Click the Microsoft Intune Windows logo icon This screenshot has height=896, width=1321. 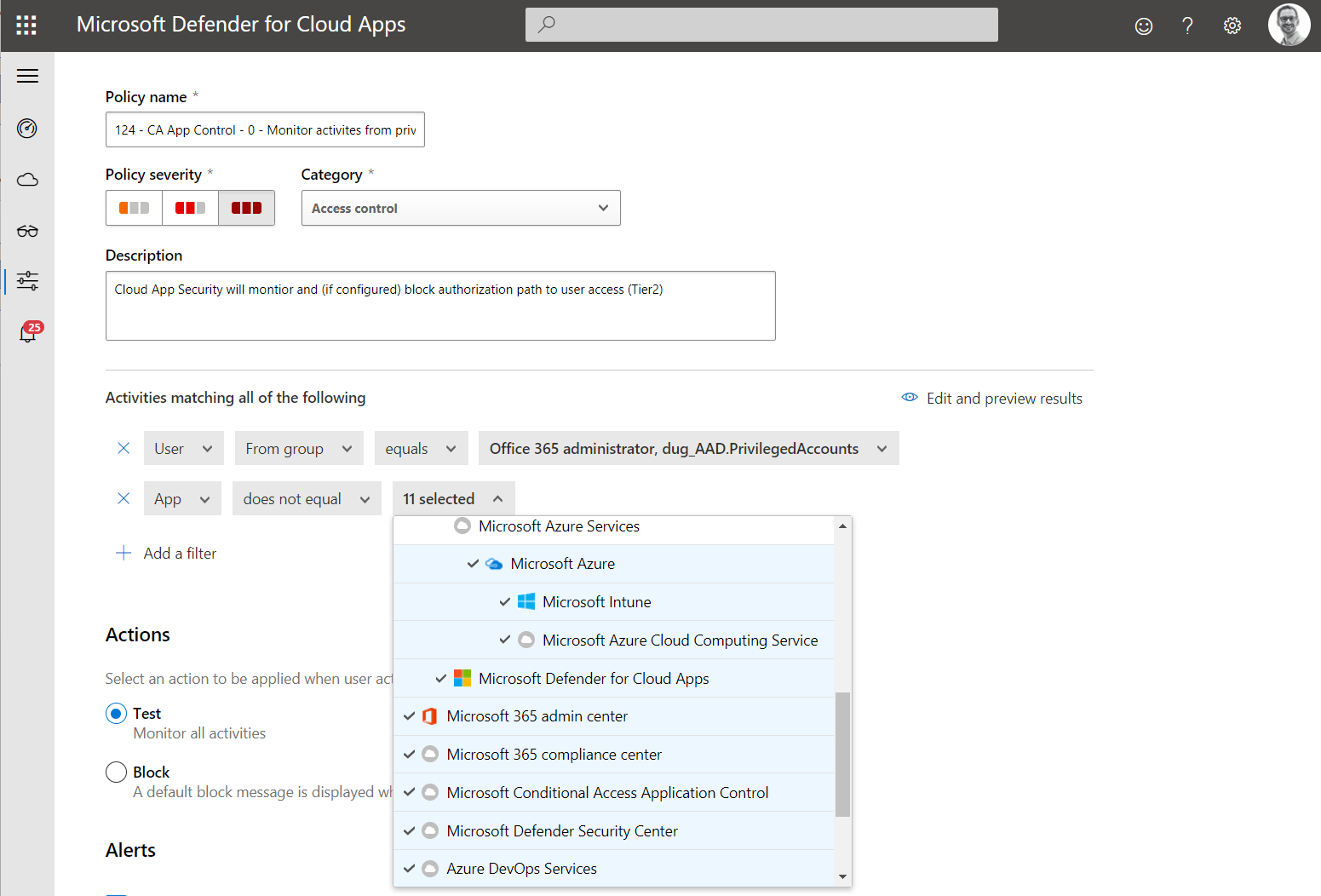(x=526, y=601)
